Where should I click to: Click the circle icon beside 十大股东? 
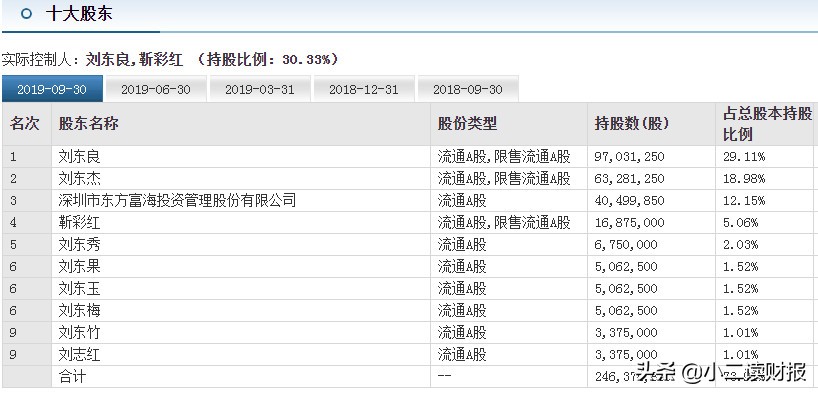(26, 14)
